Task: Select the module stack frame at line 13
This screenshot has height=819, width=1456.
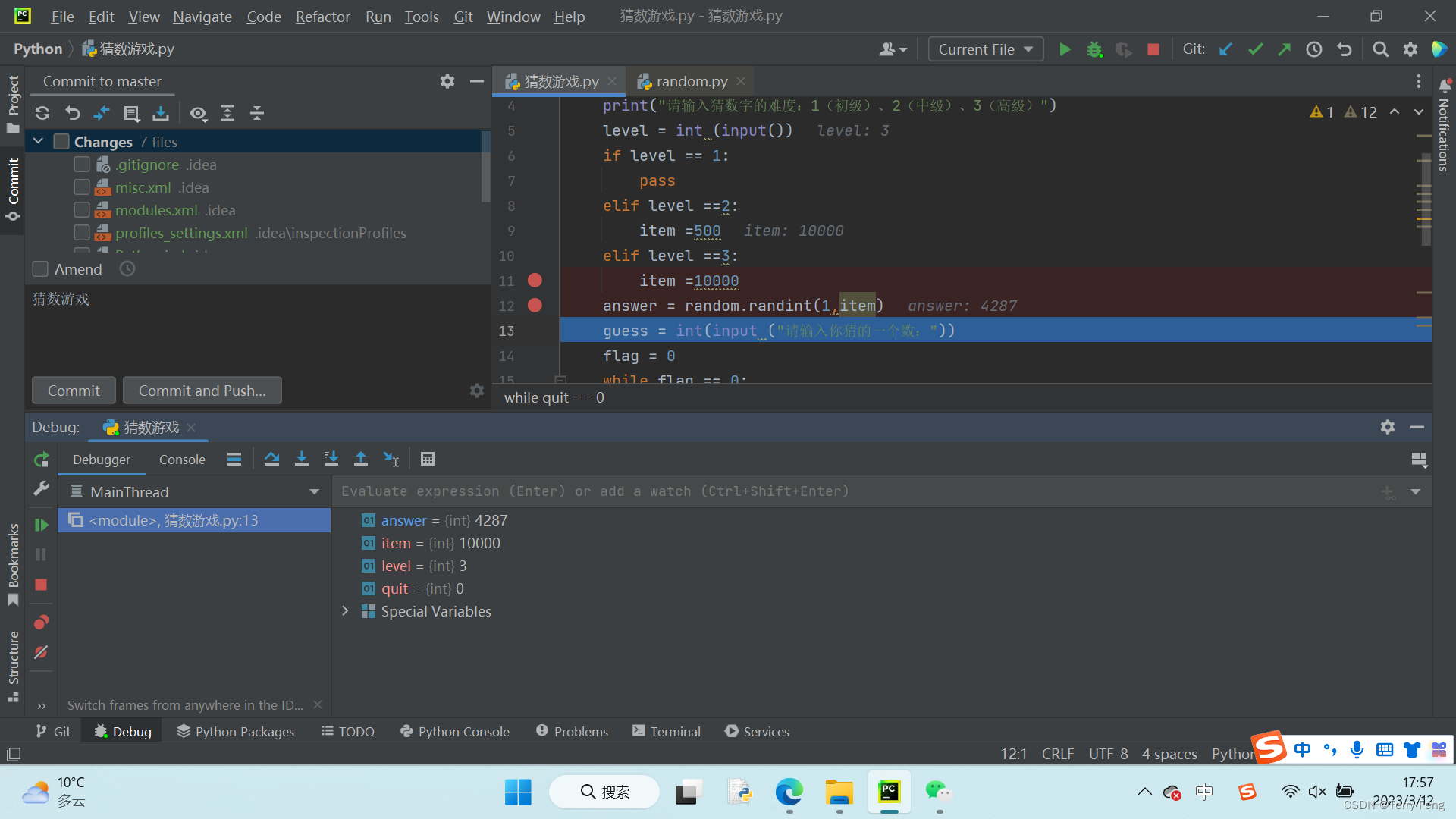Action: click(194, 520)
